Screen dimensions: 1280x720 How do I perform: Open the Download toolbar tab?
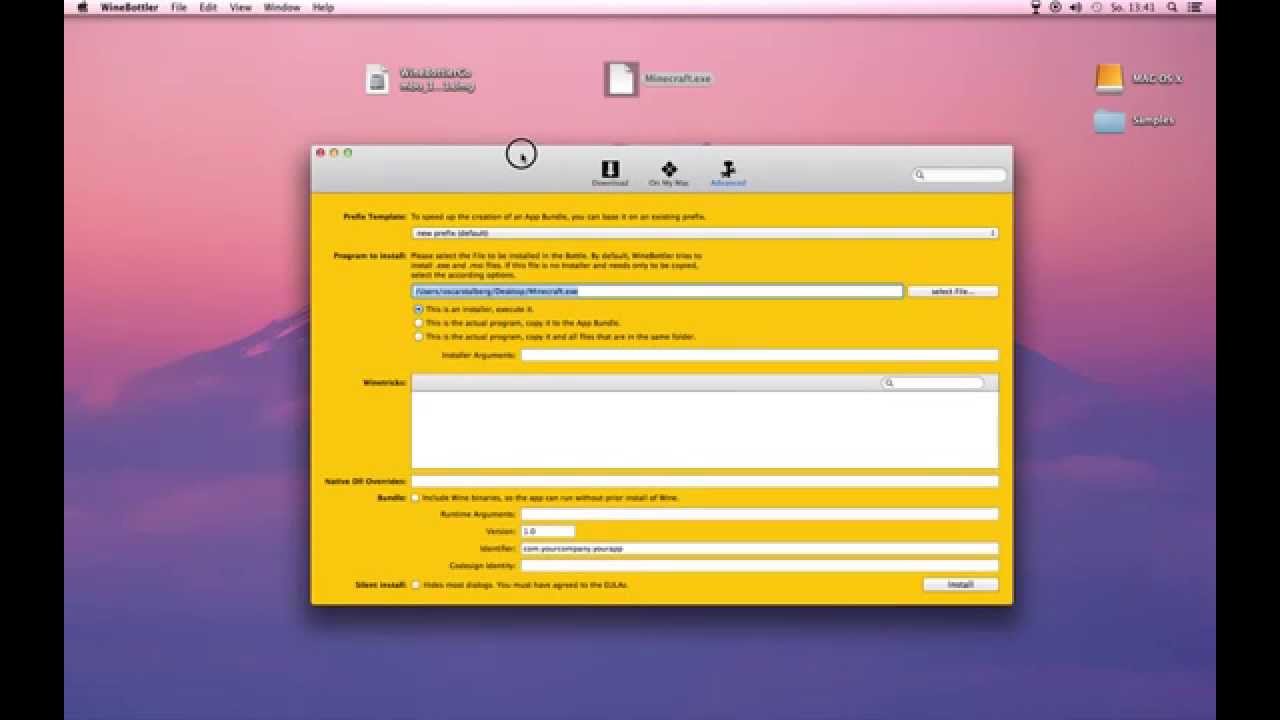pyautogui.click(x=610, y=173)
